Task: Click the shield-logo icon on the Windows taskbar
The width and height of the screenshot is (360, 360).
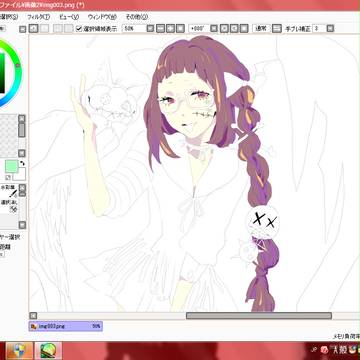Action: point(19,351)
